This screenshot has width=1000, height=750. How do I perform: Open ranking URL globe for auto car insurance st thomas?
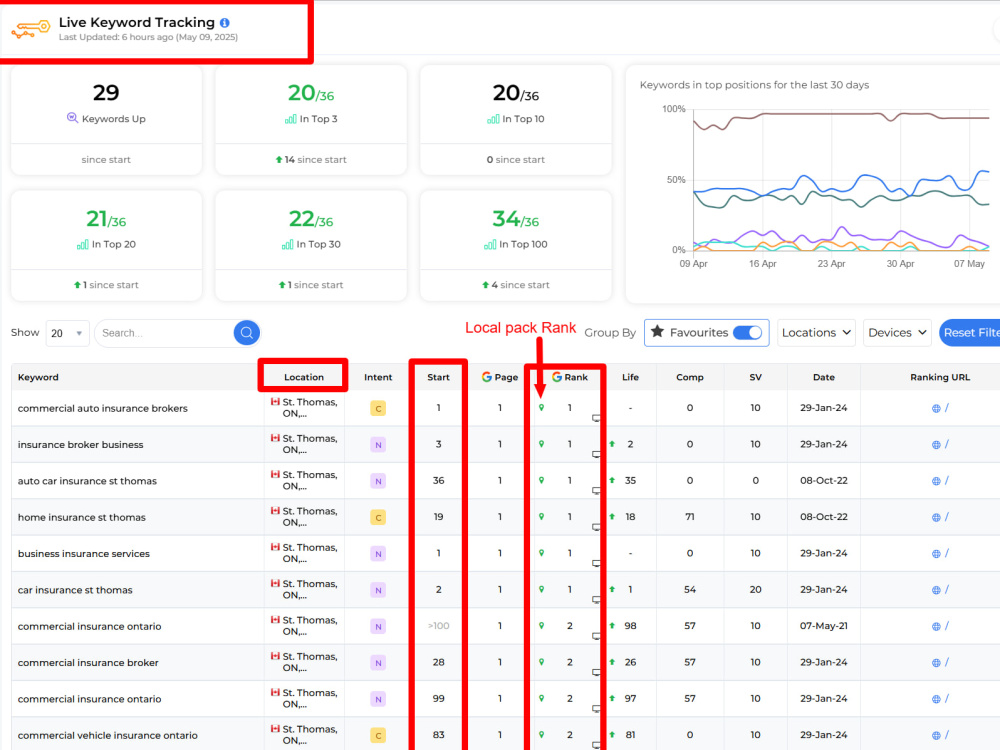tap(936, 481)
